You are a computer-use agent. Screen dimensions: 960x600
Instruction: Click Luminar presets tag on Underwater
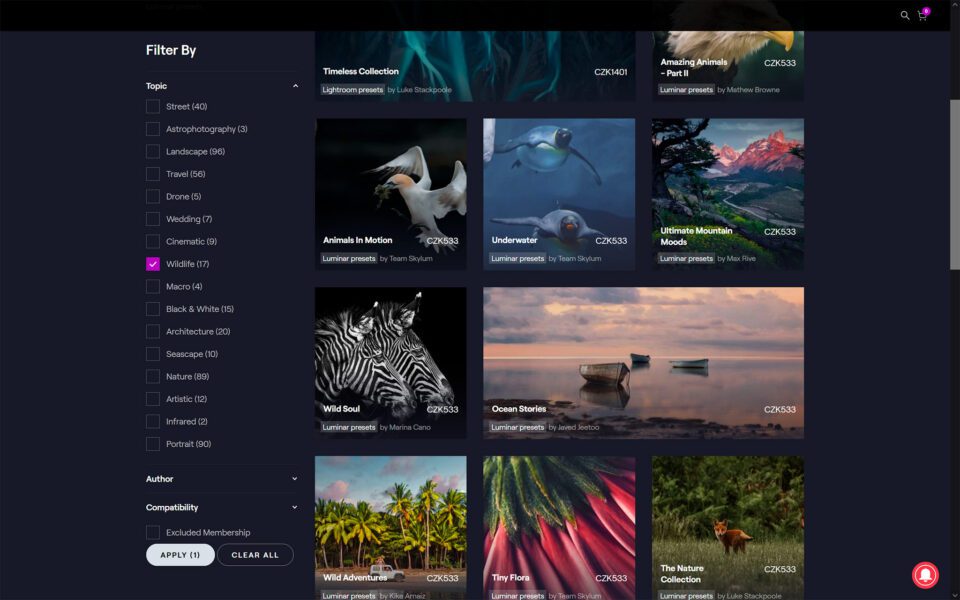(517, 258)
